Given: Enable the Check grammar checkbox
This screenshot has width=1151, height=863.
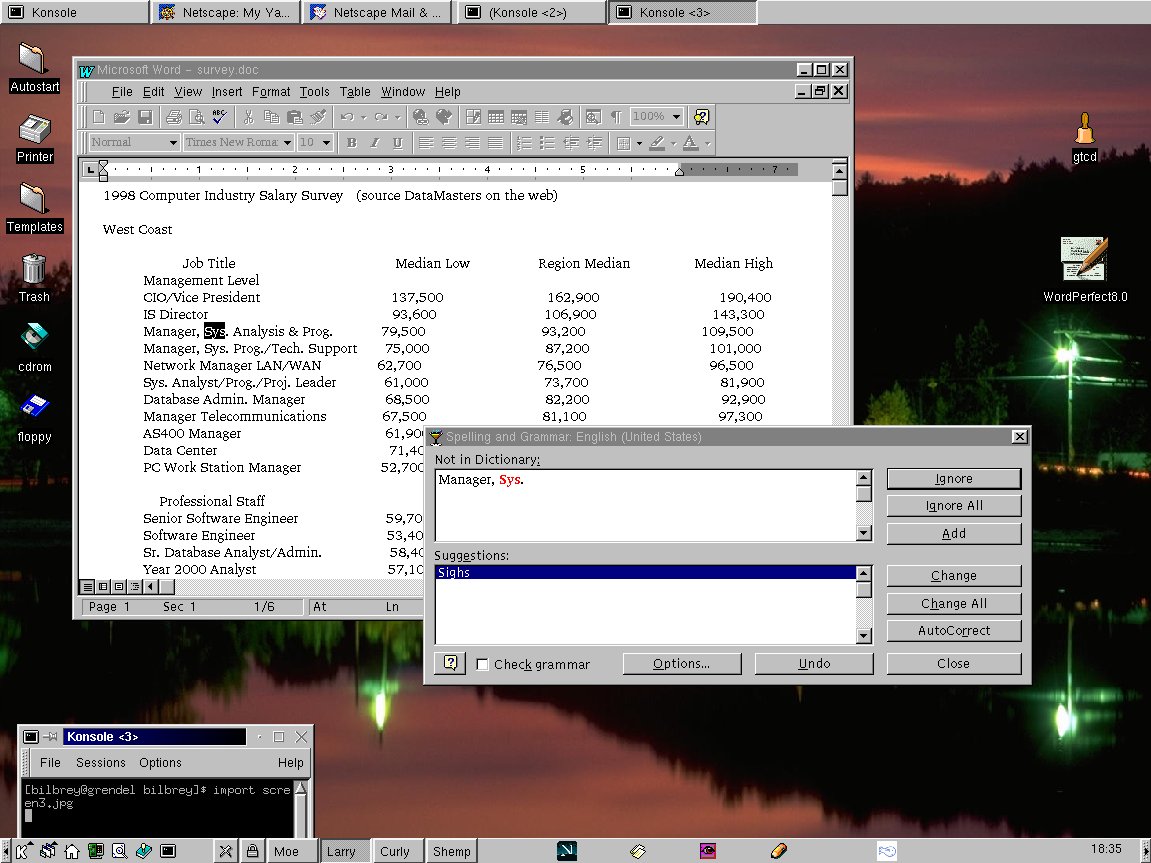Looking at the screenshot, I should pos(483,664).
